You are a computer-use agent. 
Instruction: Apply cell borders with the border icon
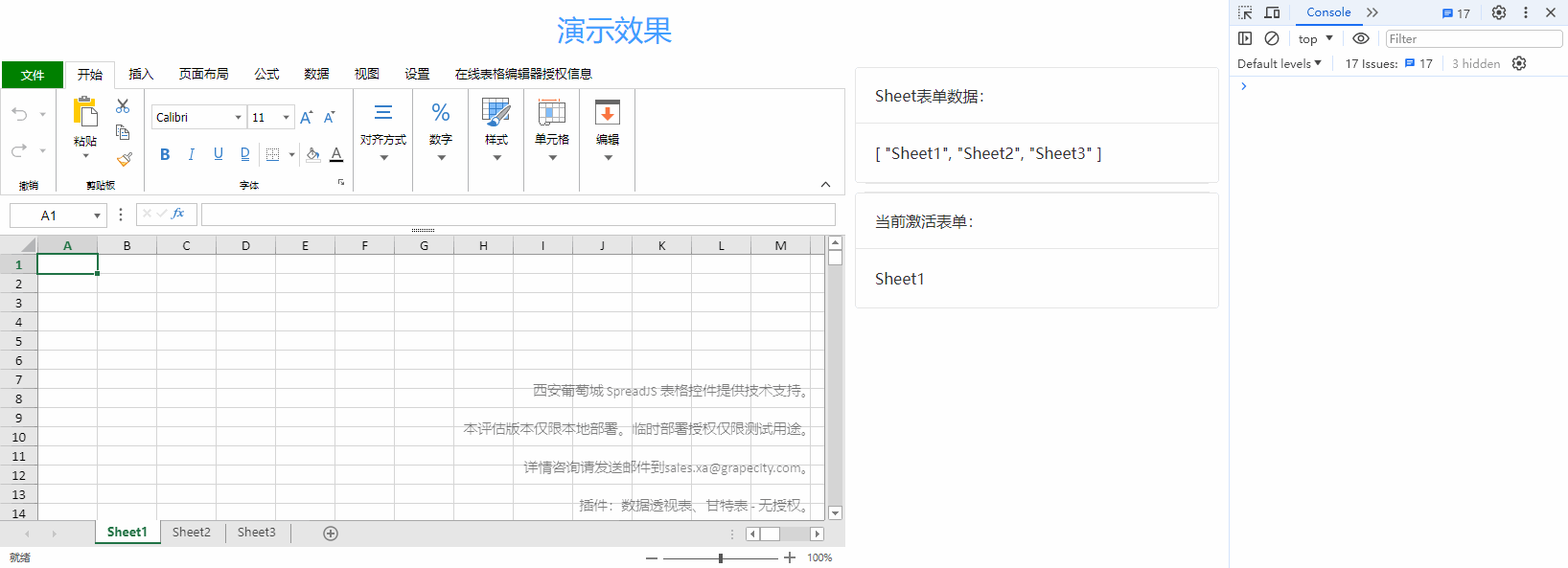(x=273, y=154)
